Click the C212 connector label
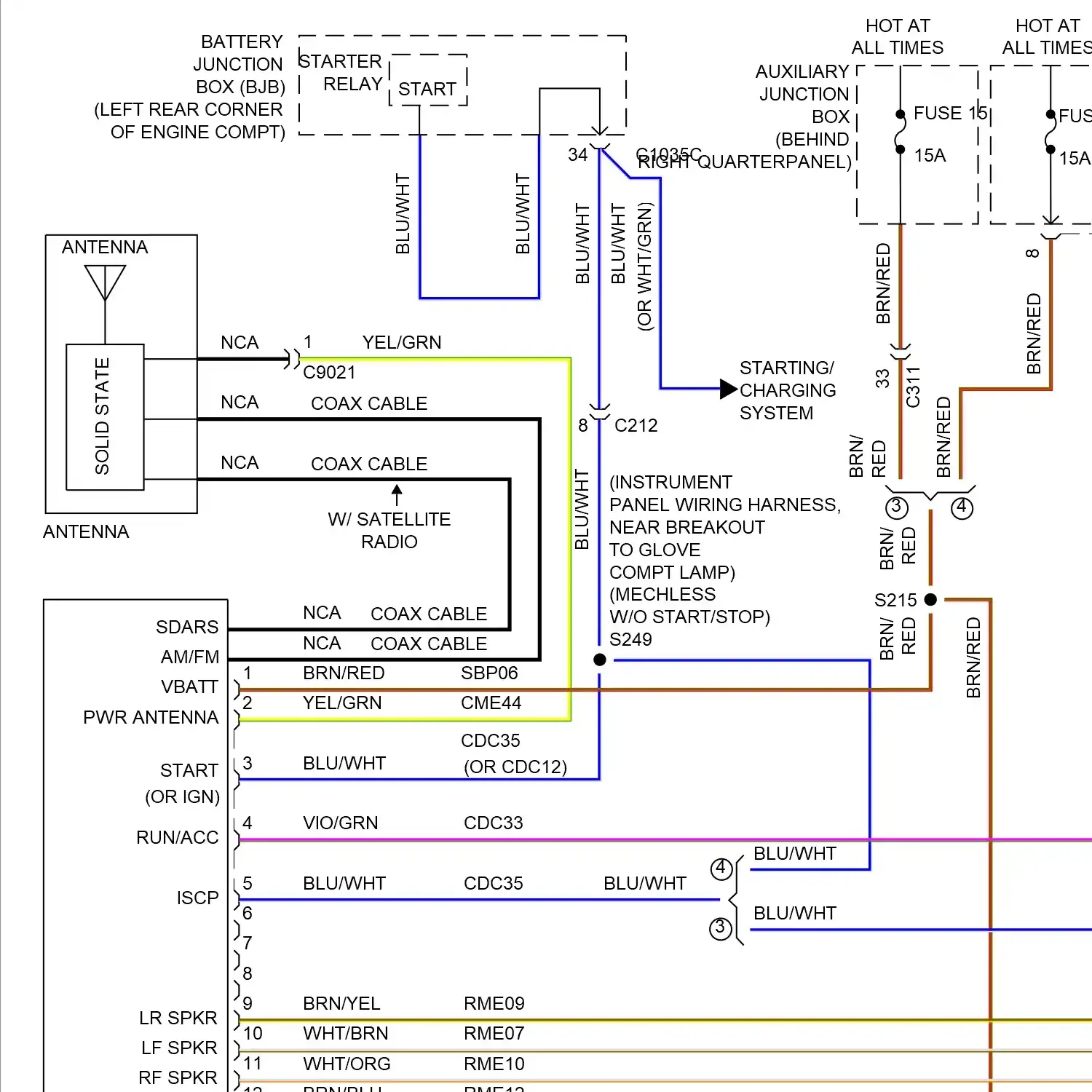The image size is (1092, 1092). point(636,425)
